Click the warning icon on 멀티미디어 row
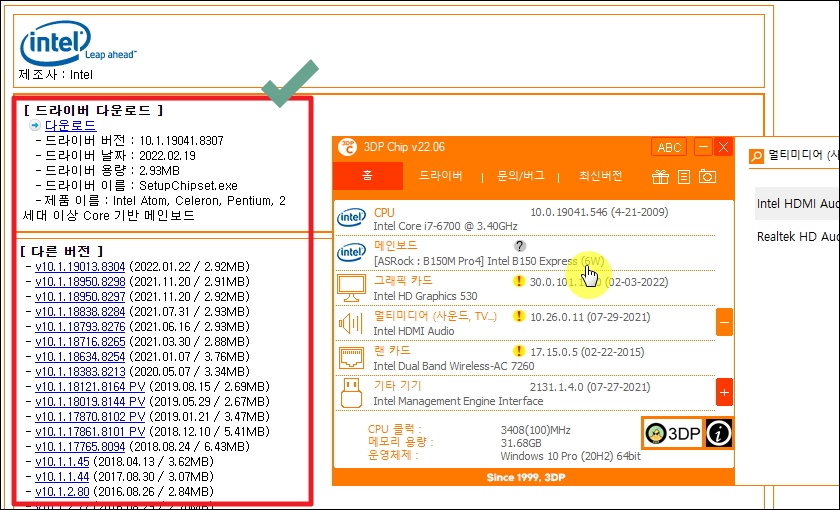Screen dimensions: 840x510 point(519,316)
